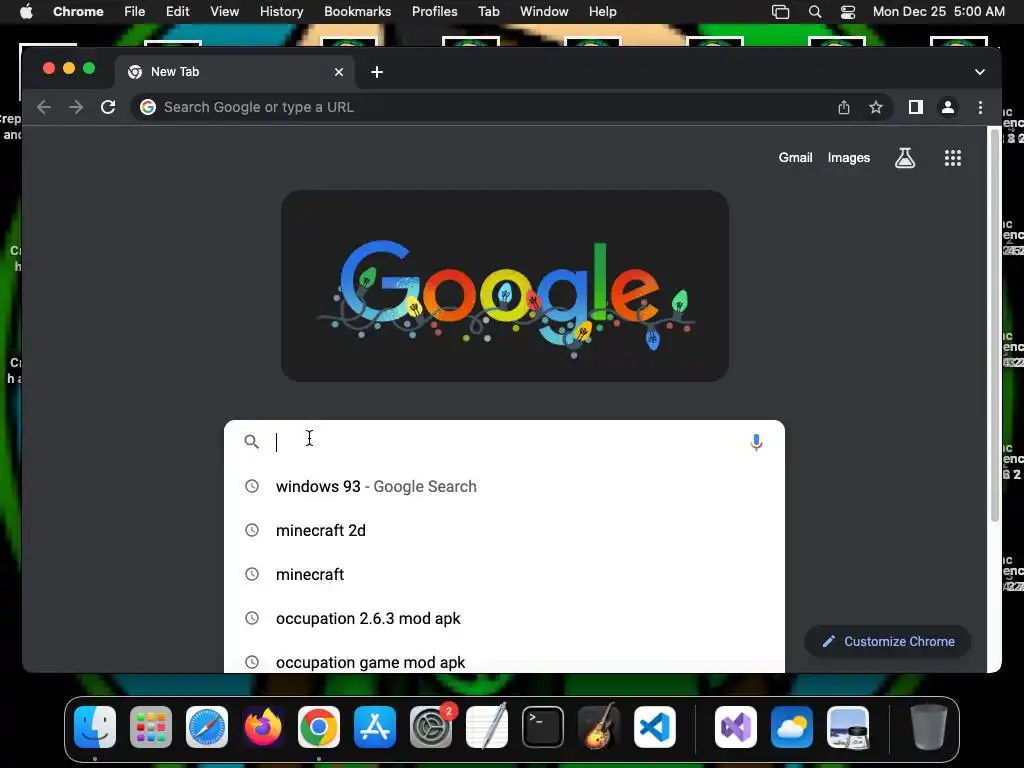Screen dimensions: 1024x768
Task: Choose 'occupation 2.6.3 mod apk' suggestion
Action: point(504,618)
